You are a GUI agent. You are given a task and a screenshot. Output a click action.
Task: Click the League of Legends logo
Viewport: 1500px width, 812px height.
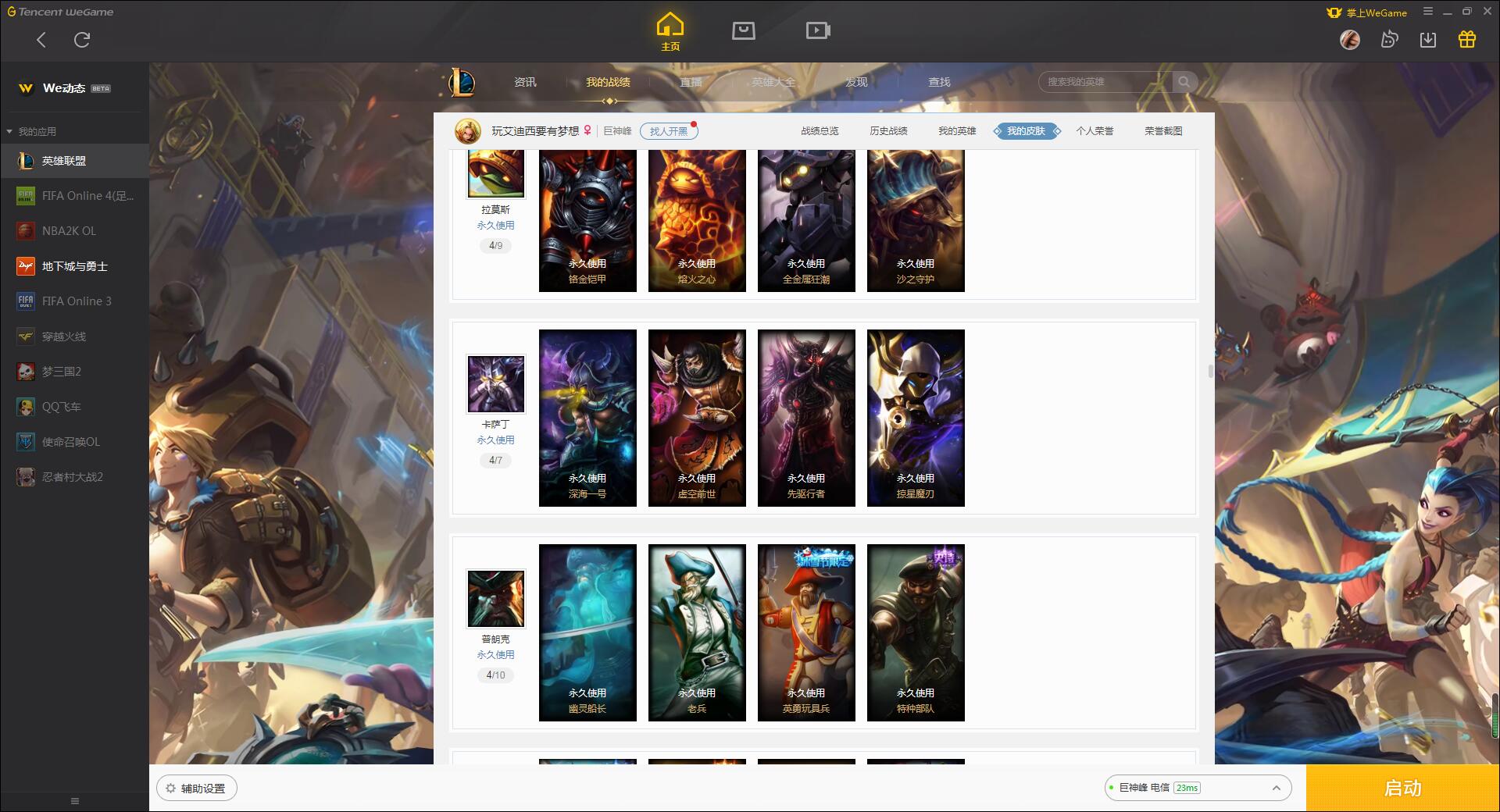coord(462,82)
